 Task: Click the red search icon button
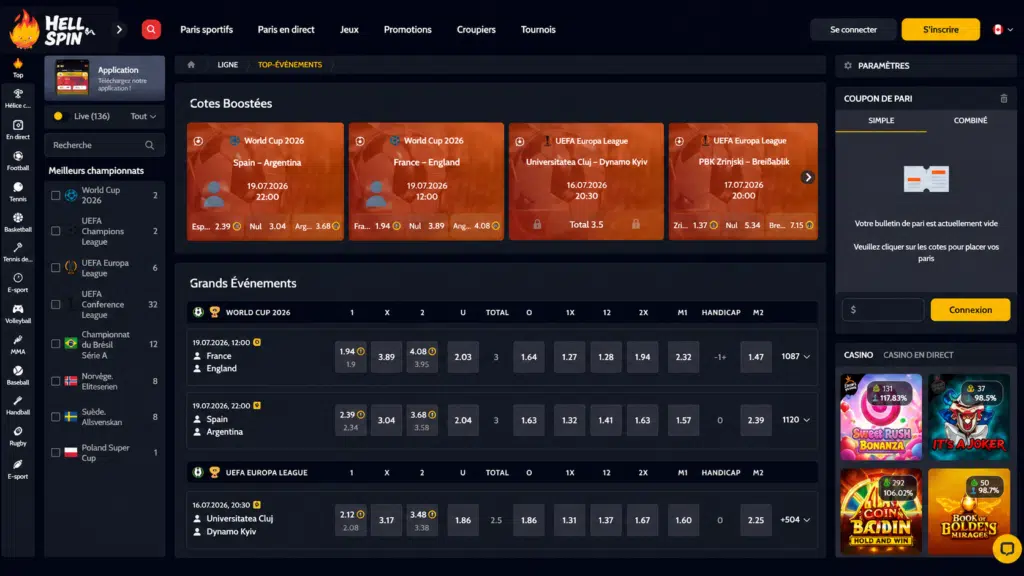(151, 29)
